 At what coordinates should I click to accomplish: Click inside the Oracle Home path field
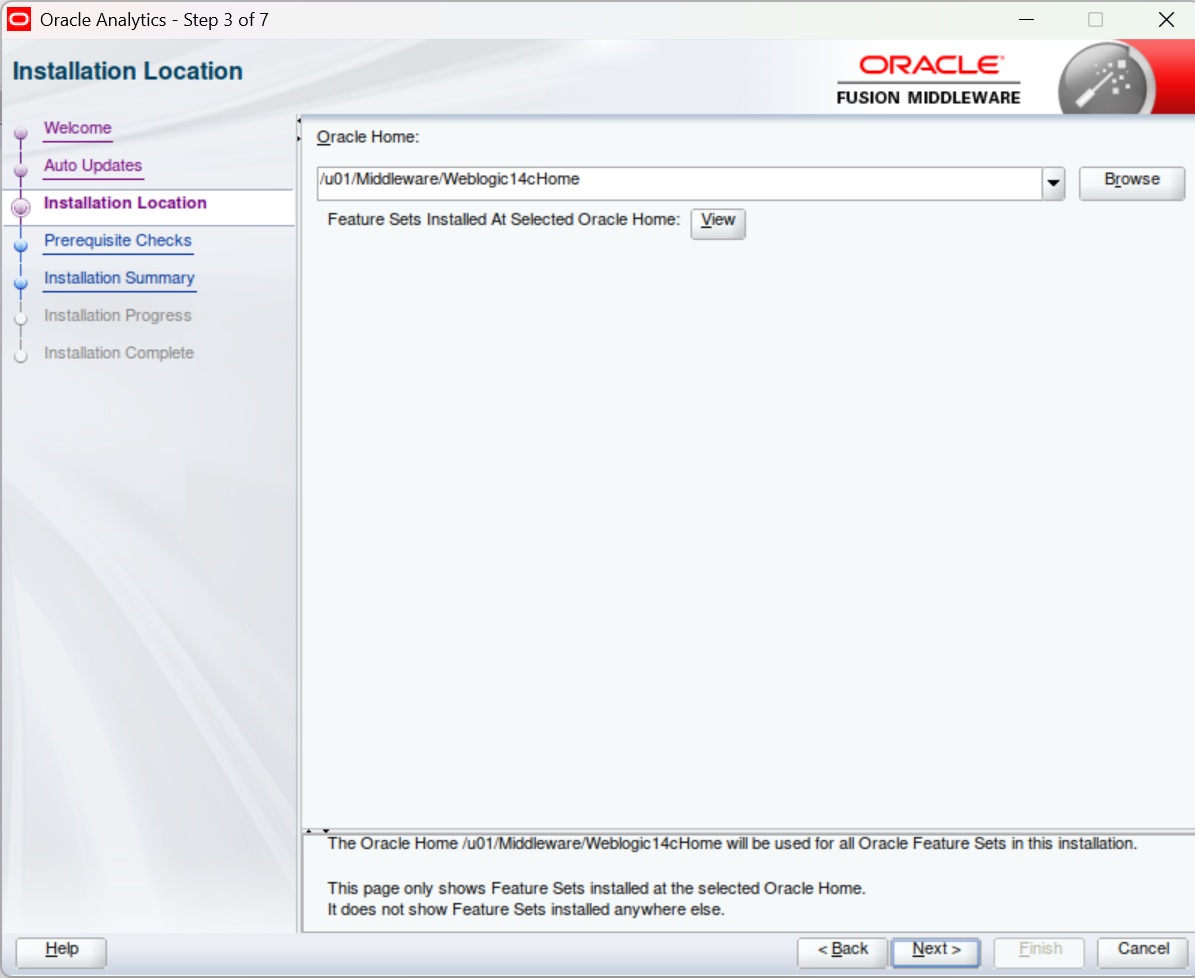pyautogui.click(x=679, y=184)
